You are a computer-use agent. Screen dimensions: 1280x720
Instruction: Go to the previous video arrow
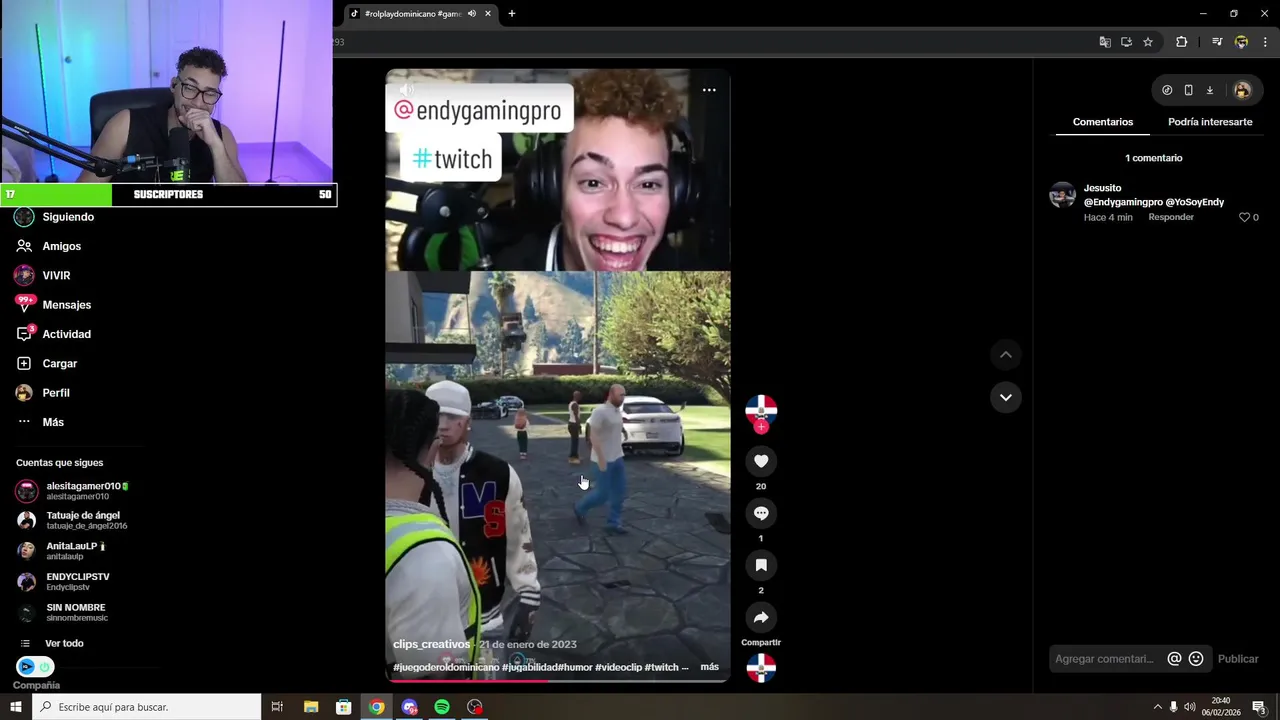[x=1006, y=354]
